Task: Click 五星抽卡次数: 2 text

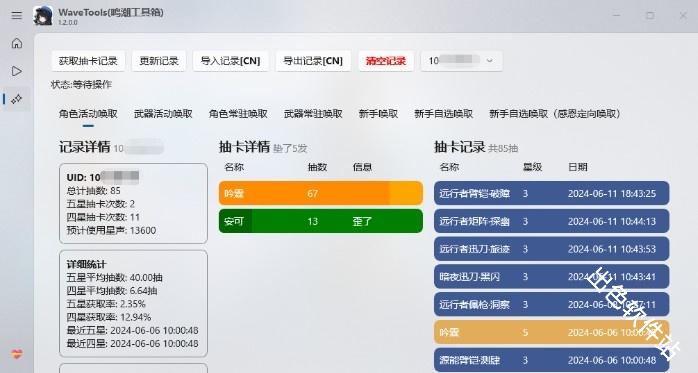Action: point(101,204)
